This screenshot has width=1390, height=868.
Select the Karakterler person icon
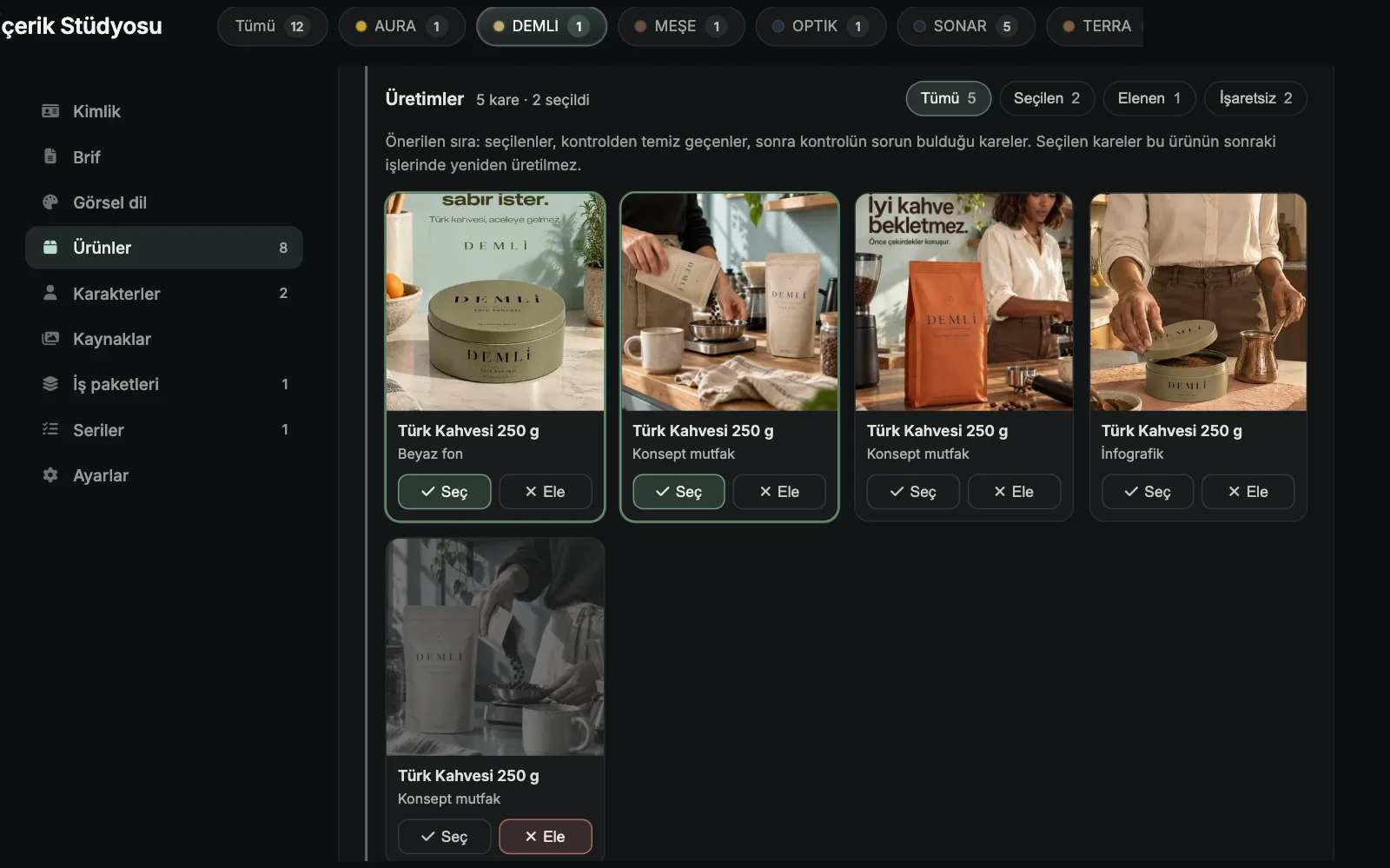point(50,293)
